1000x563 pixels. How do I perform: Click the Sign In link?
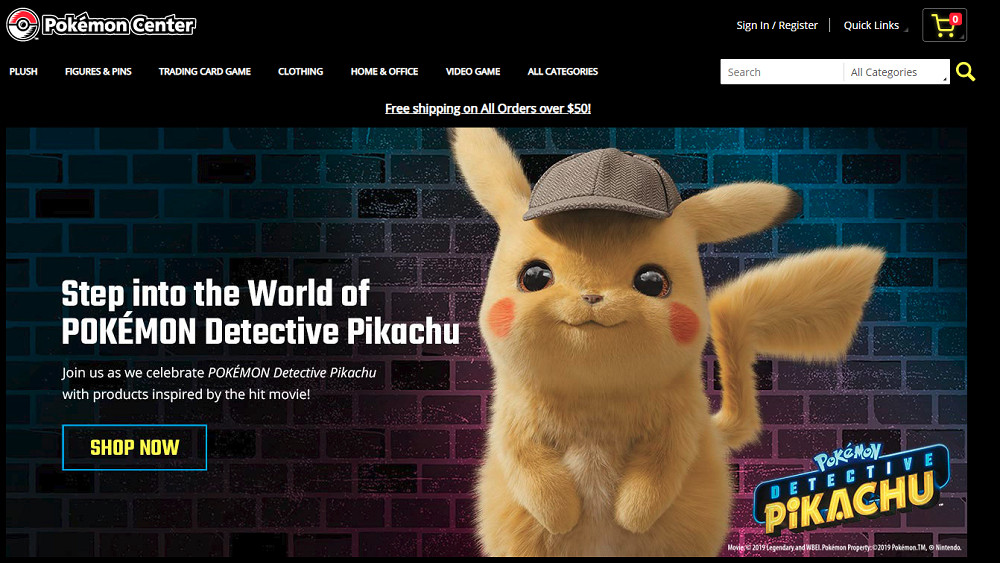752,26
